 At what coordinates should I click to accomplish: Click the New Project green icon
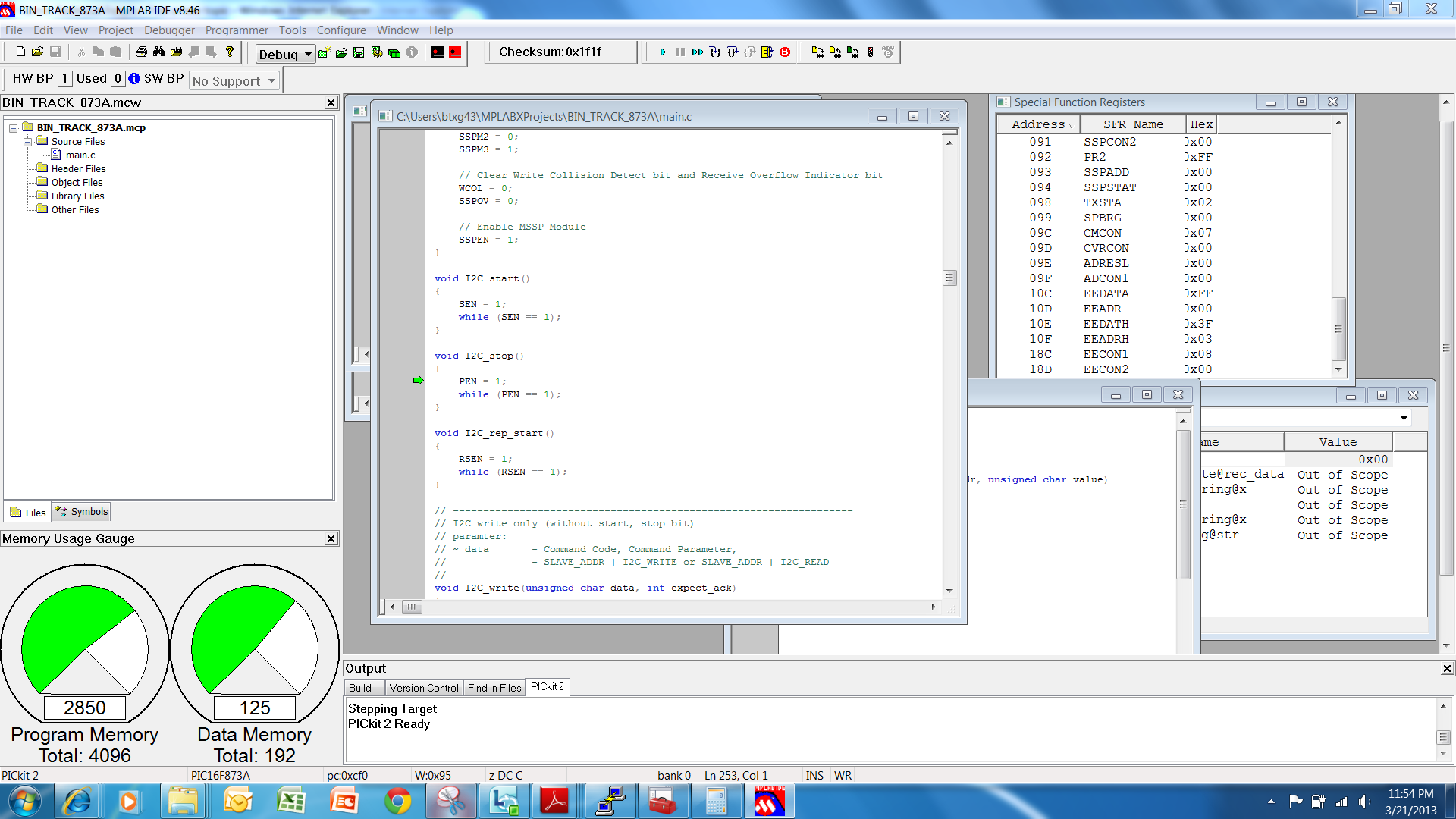(x=325, y=52)
